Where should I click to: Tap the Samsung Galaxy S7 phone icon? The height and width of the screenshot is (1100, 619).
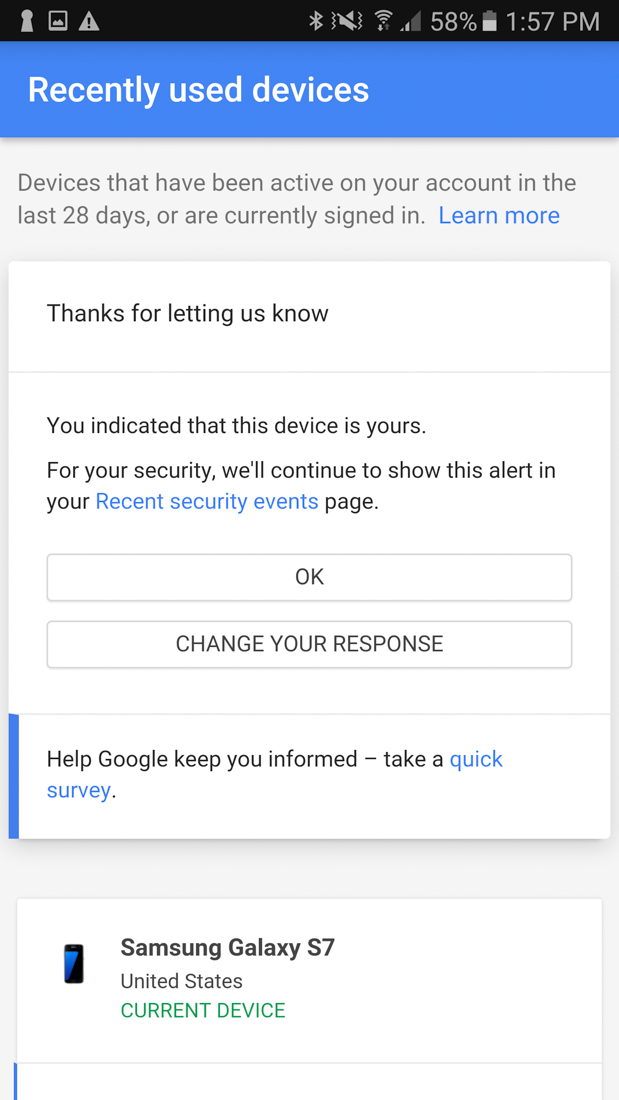coord(74,964)
